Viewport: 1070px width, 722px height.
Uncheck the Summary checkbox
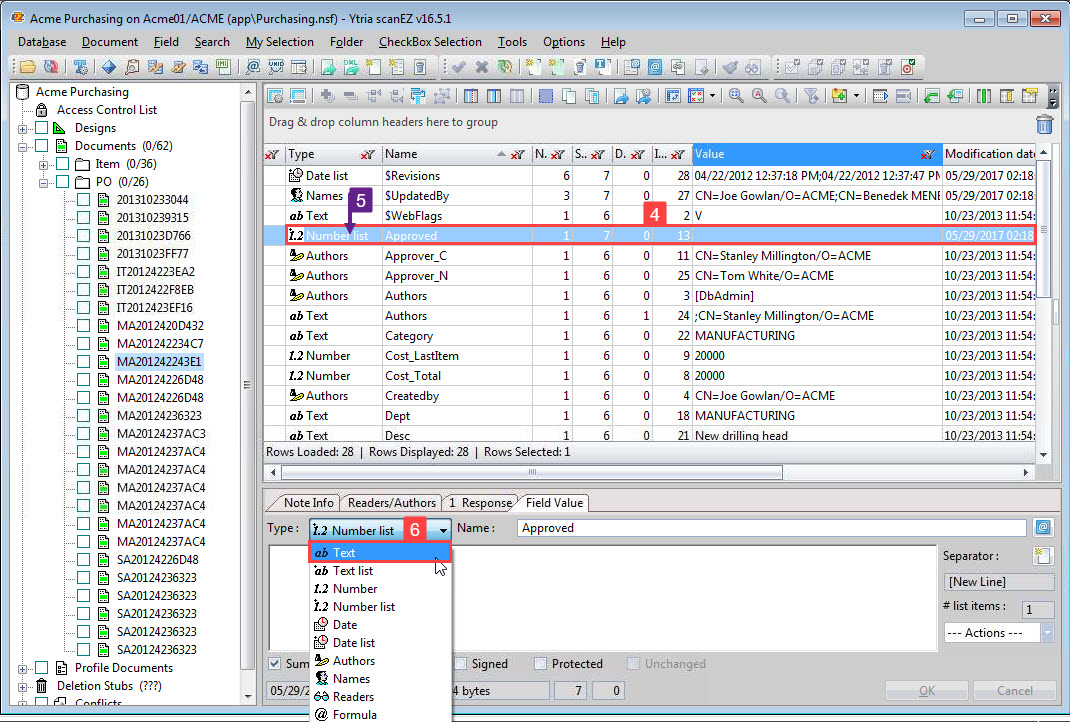click(274, 664)
